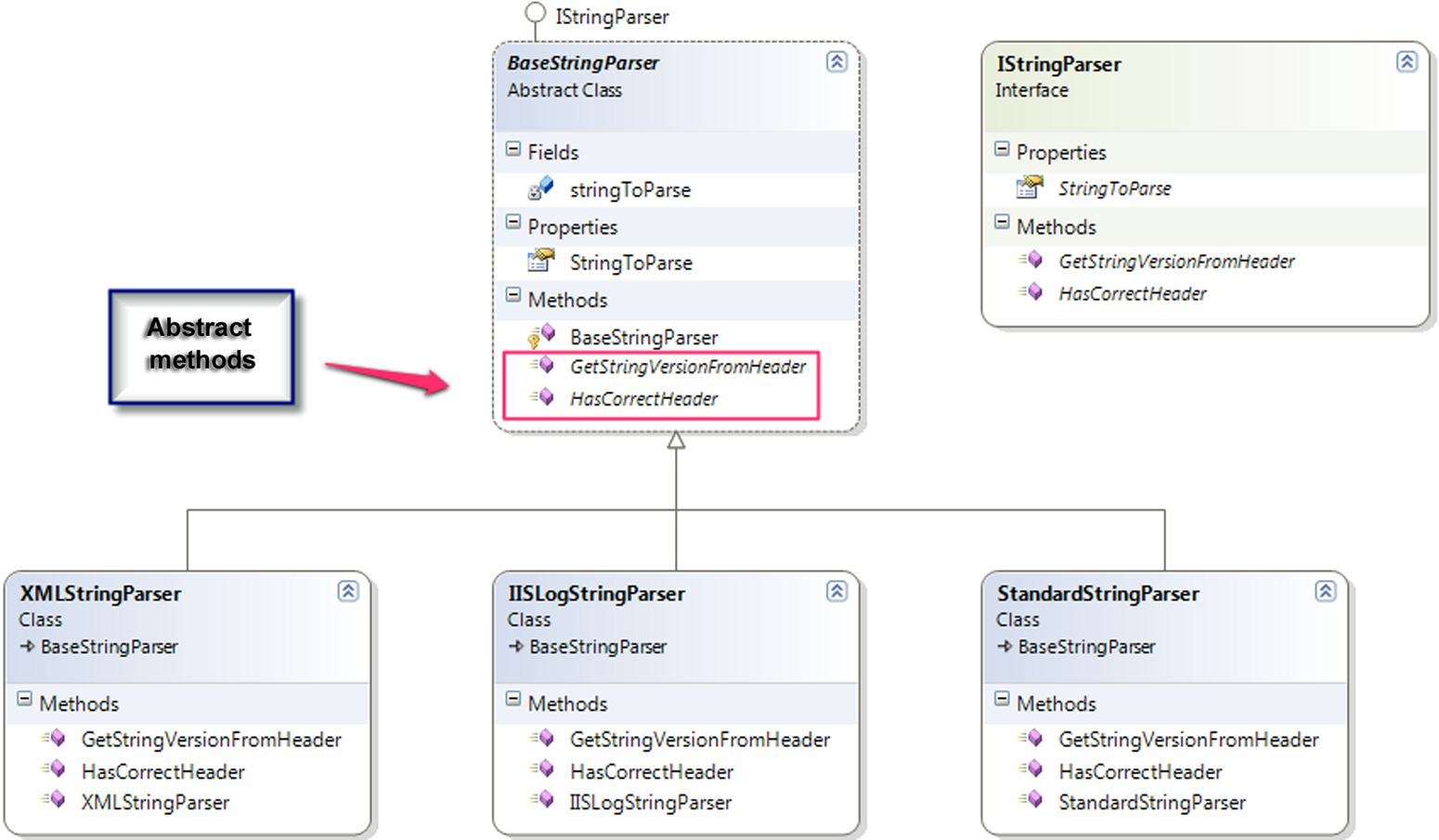This screenshot has width=1439, height=840.
Task: Click the stringToParse field icon
Action: [540, 188]
